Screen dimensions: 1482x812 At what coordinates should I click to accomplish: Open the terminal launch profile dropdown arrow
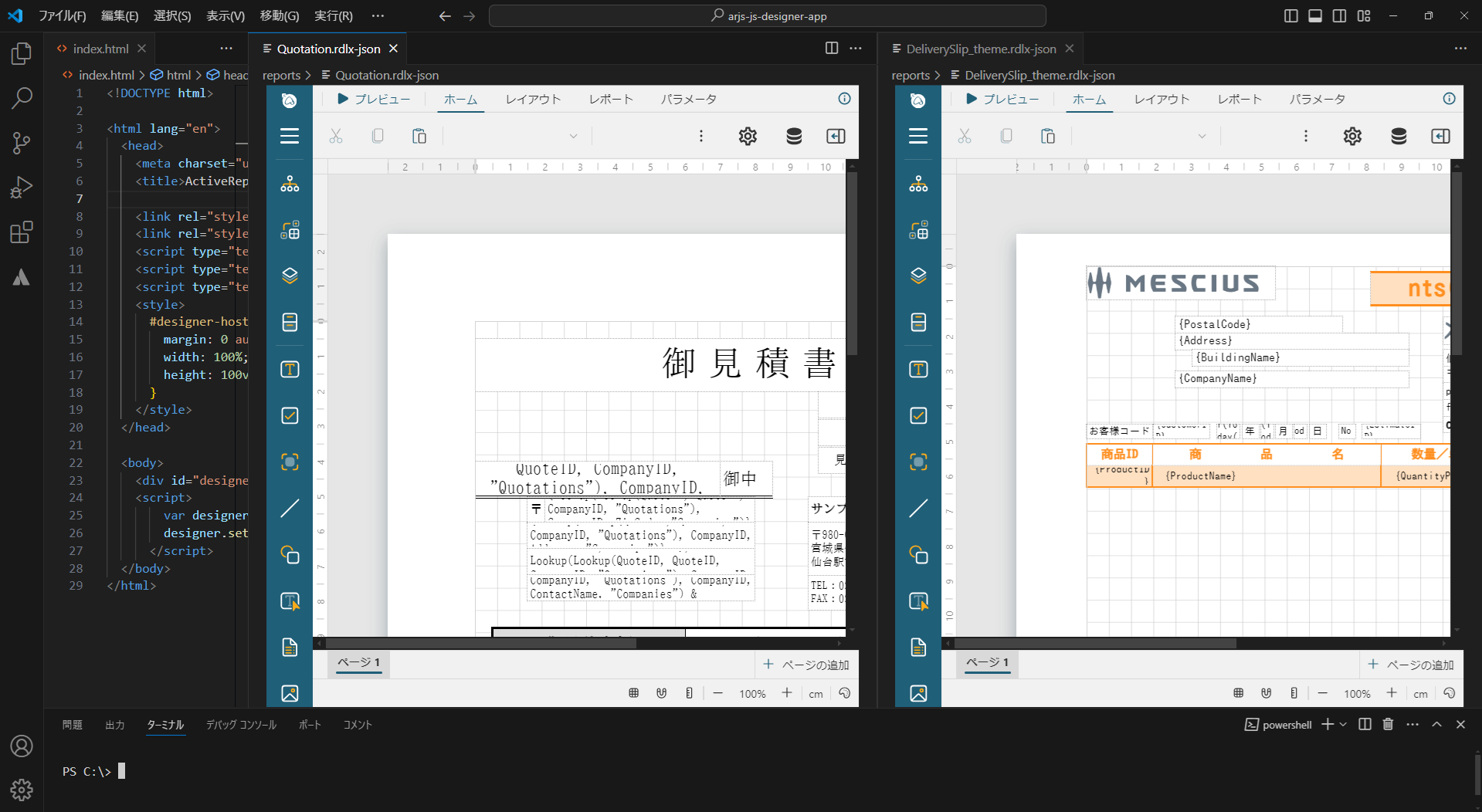pyautogui.click(x=1343, y=725)
